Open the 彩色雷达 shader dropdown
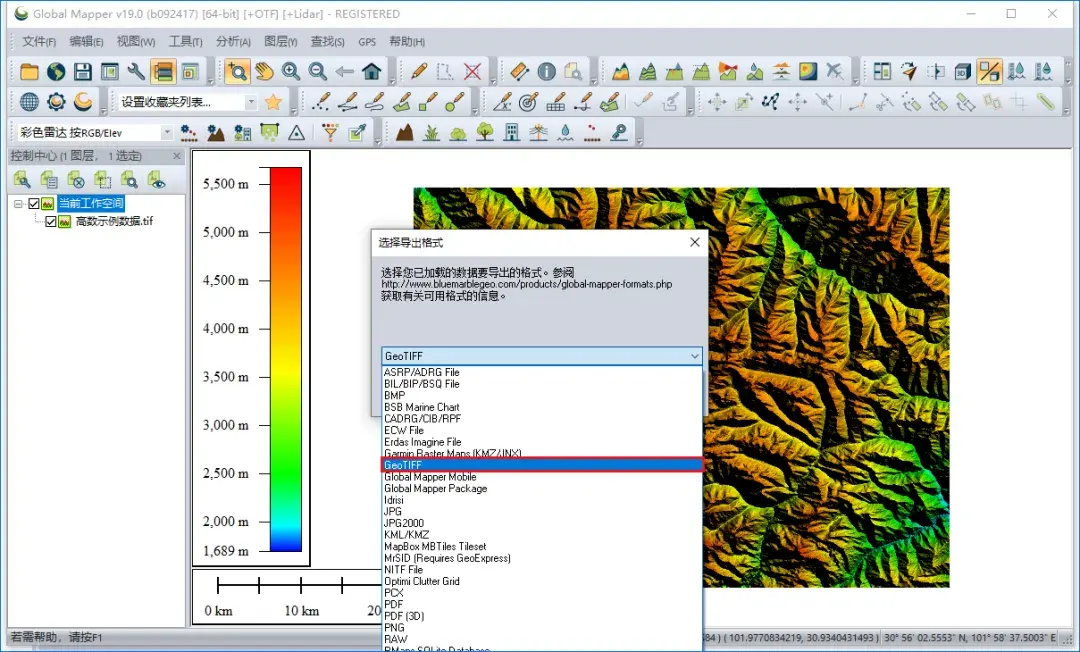This screenshot has width=1080, height=652. (166, 132)
